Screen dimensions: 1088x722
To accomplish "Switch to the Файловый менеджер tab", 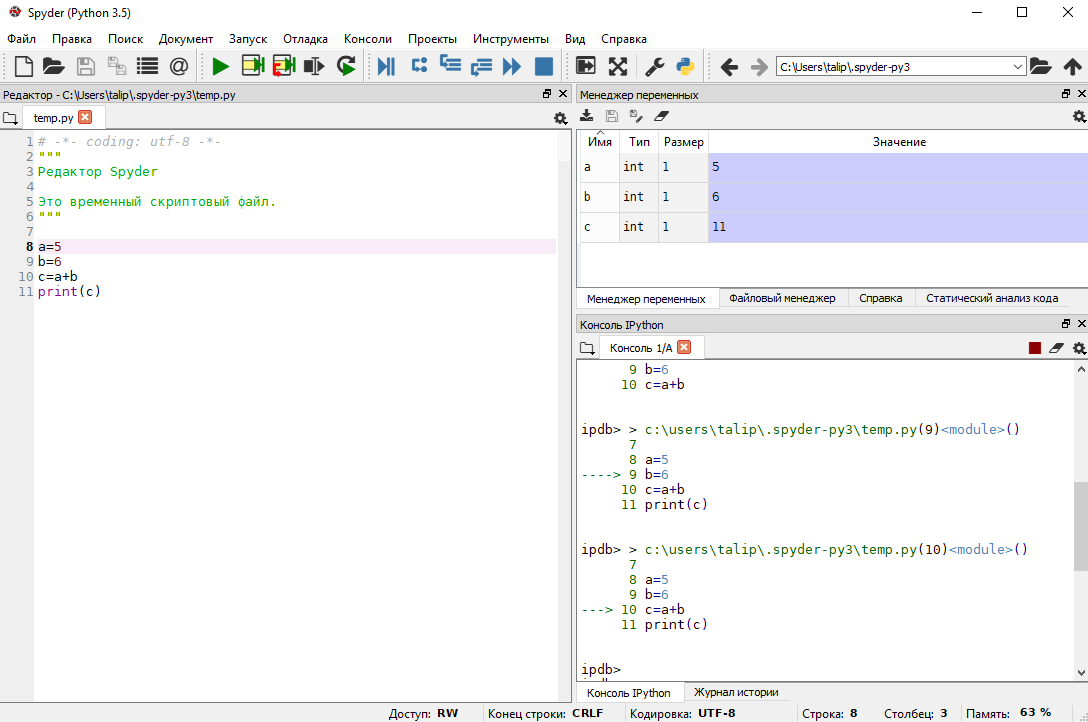I will [x=782, y=298].
